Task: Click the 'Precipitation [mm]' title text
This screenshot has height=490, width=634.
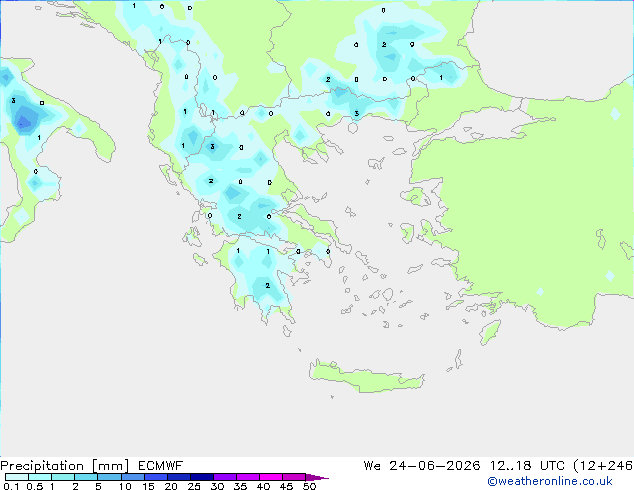Action: [65, 466]
